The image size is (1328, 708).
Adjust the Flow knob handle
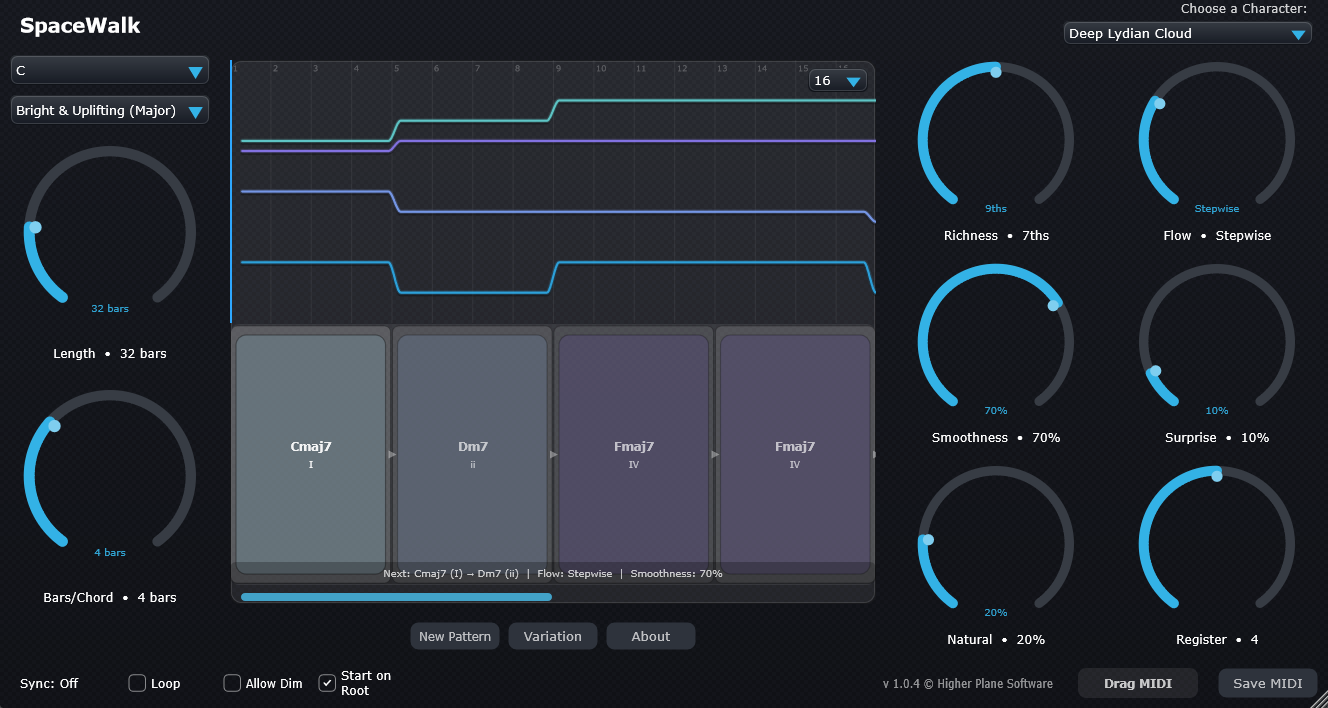(x=1160, y=103)
